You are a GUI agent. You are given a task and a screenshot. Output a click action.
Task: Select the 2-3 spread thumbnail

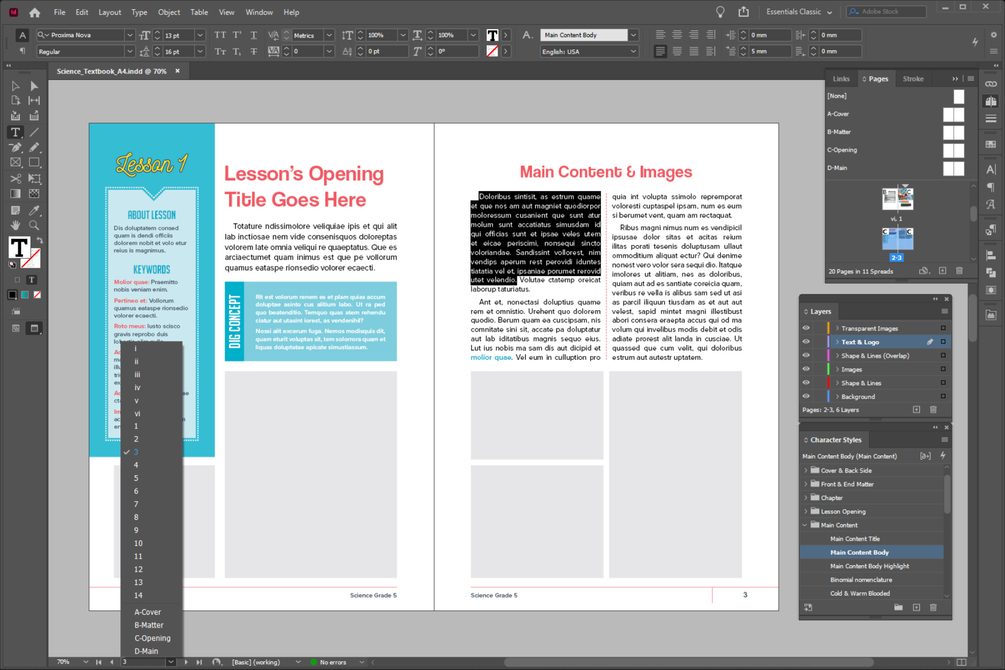pyautogui.click(x=897, y=240)
